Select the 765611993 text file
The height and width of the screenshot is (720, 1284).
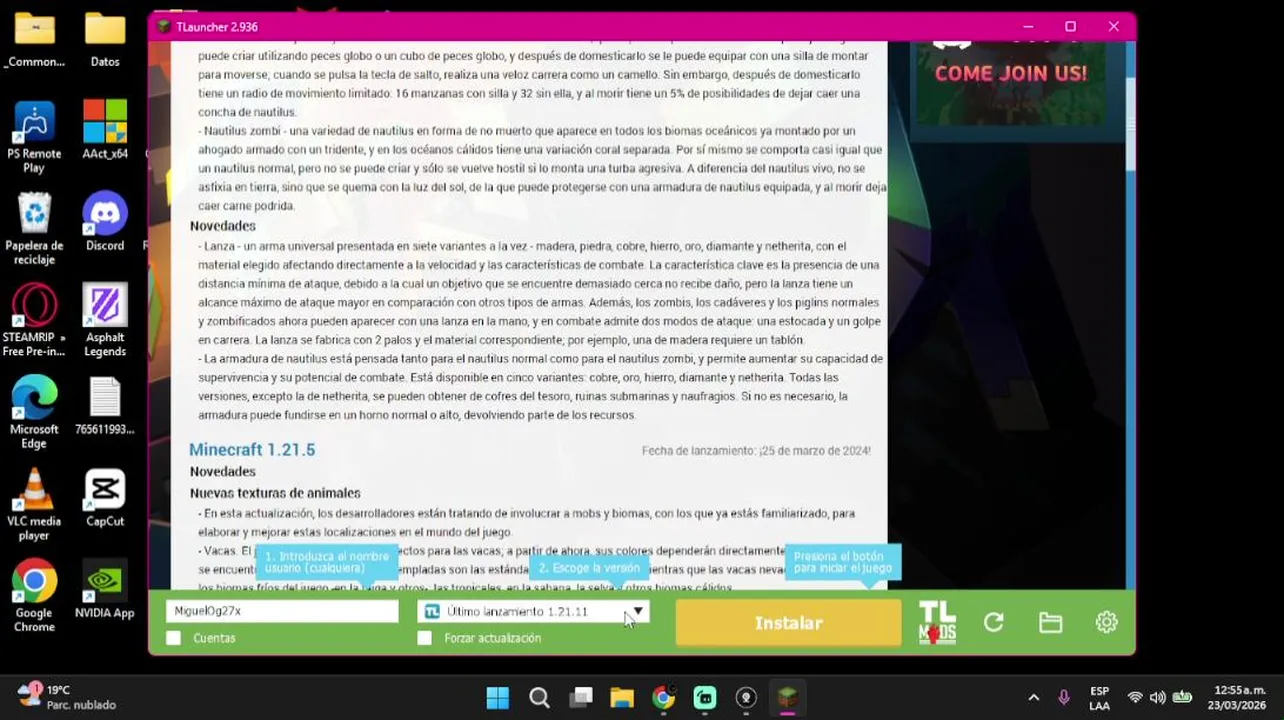coord(105,405)
